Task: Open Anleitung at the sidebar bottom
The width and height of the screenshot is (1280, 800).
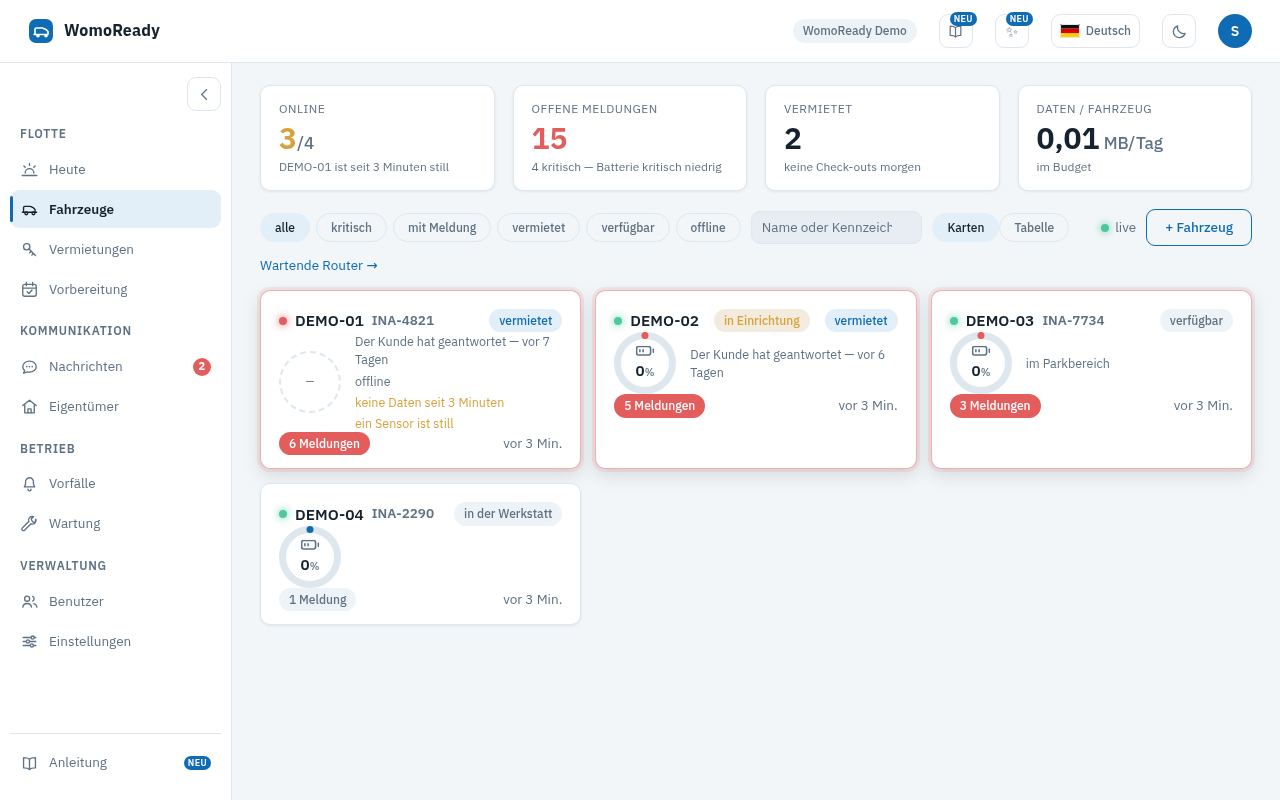Action: pos(115,763)
